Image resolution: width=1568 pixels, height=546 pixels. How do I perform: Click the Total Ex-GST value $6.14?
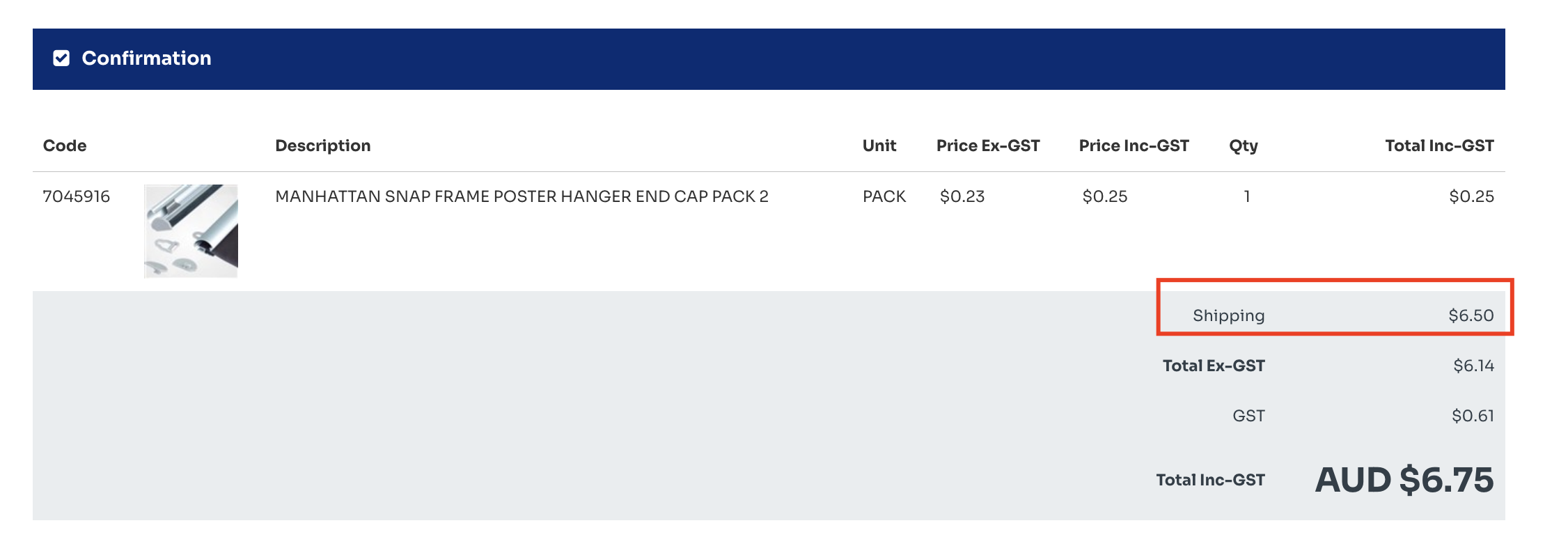[x=1473, y=366]
